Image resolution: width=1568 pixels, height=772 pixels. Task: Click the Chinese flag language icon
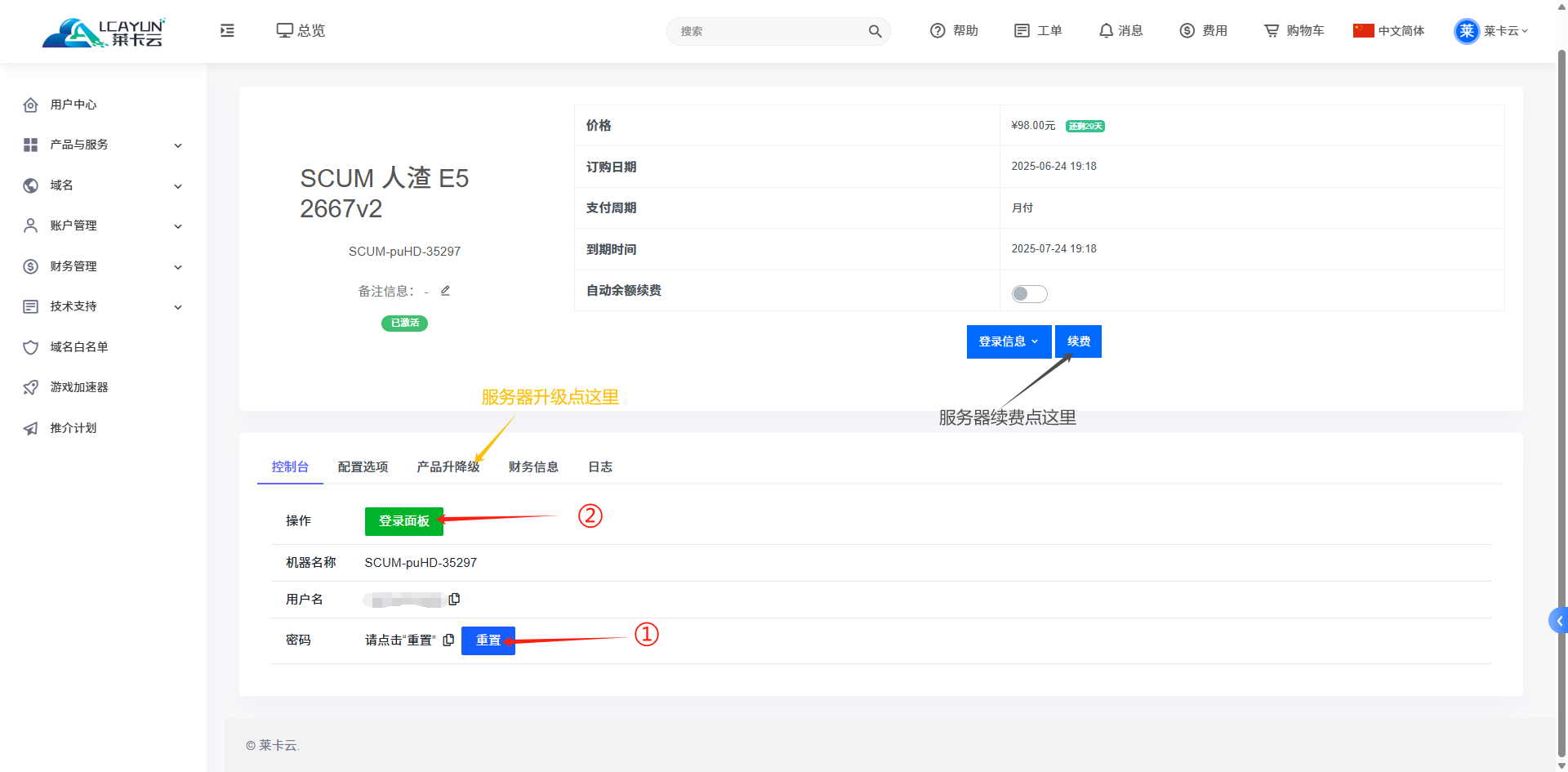tap(1363, 30)
